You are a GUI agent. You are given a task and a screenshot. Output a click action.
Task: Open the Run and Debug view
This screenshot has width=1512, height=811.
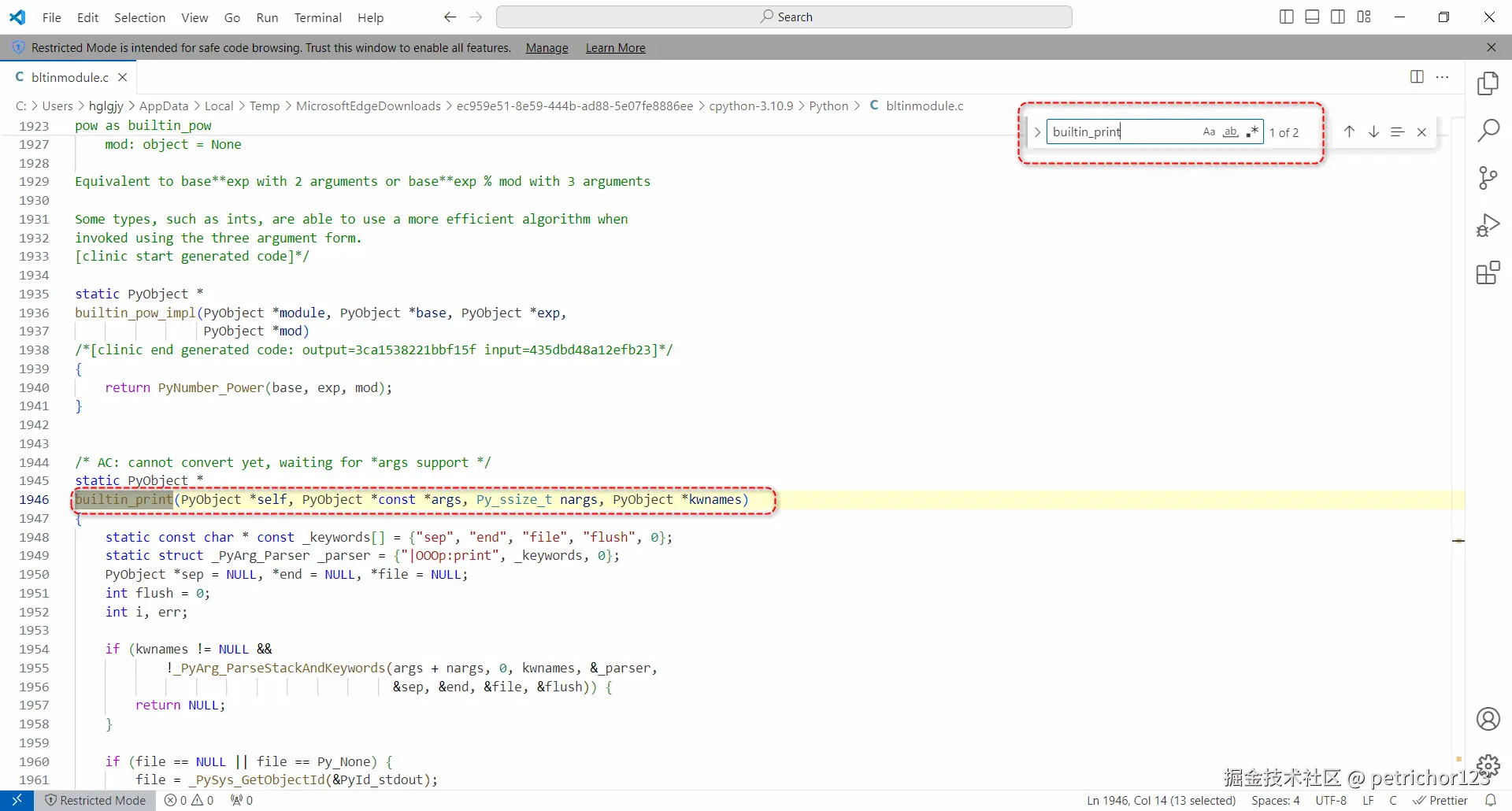(1488, 226)
